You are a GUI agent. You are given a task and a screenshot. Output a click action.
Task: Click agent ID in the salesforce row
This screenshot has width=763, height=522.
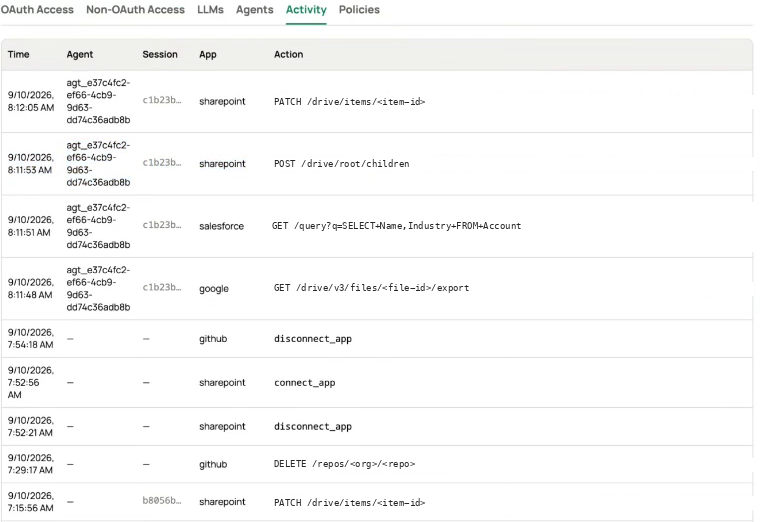98,226
